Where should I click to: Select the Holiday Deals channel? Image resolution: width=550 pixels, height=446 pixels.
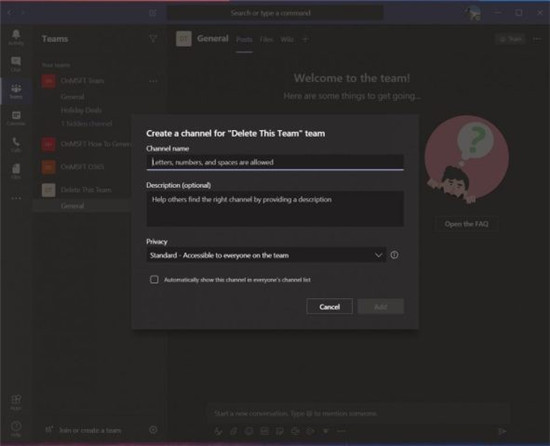click(x=81, y=110)
